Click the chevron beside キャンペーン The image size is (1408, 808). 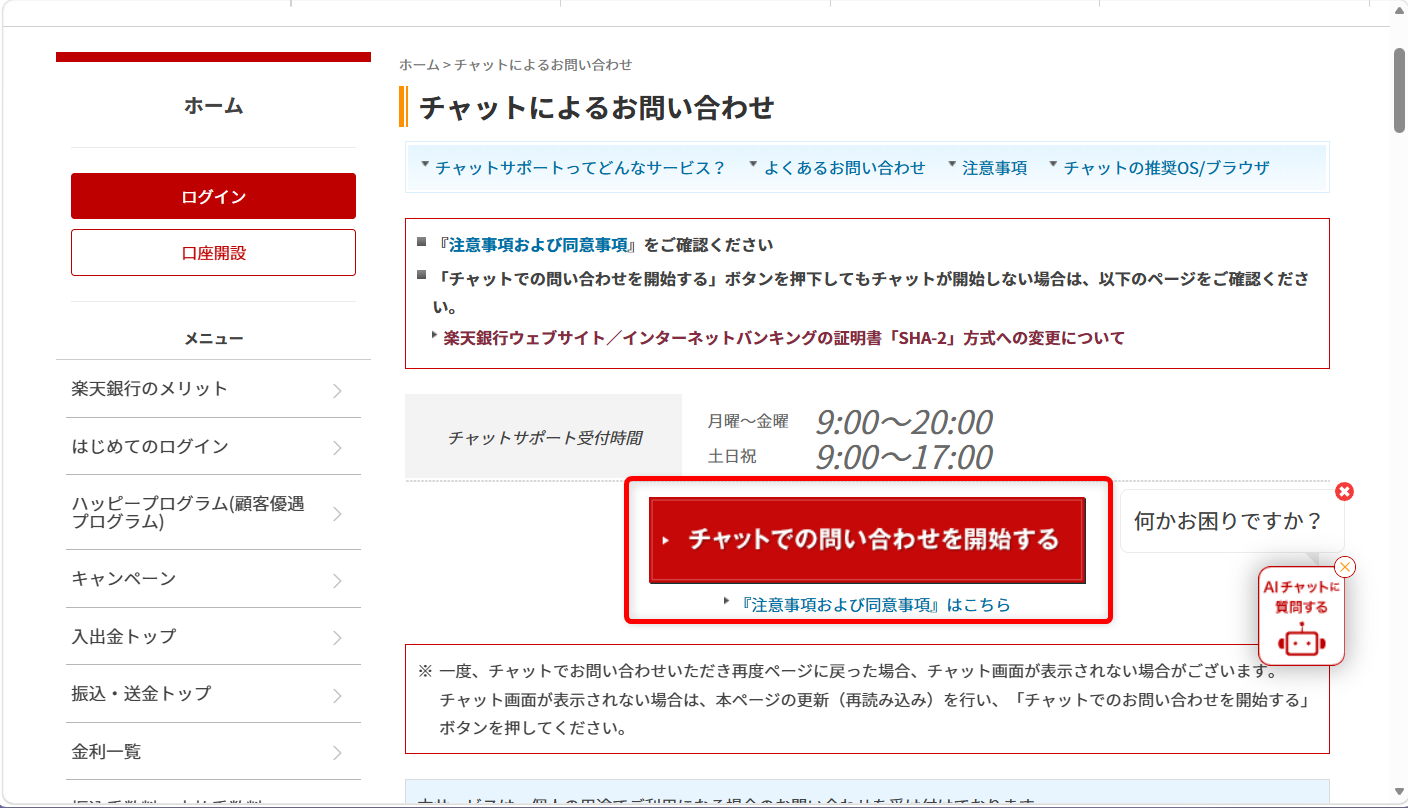pyautogui.click(x=338, y=580)
